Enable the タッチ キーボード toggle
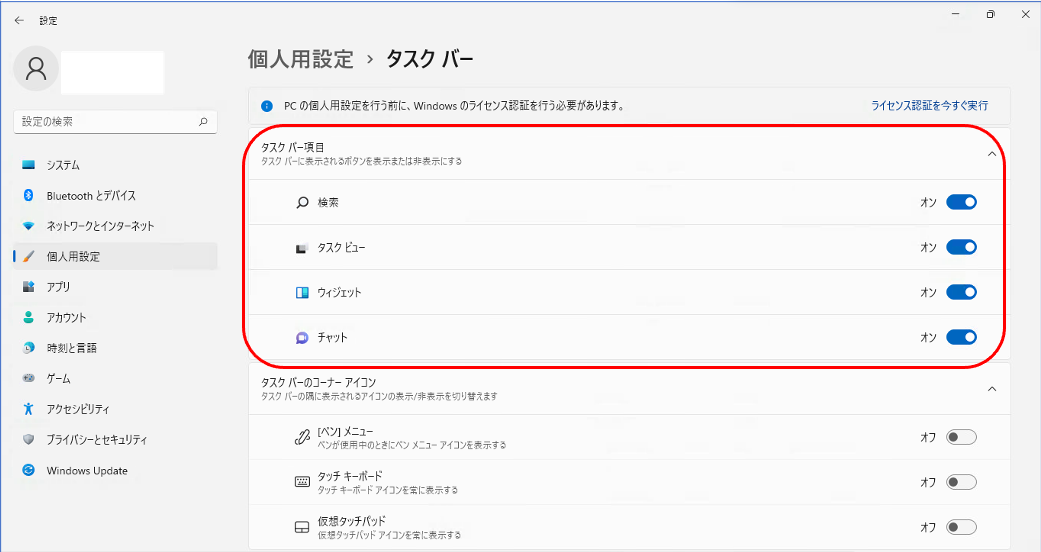The width and height of the screenshot is (1041, 552). pos(961,482)
